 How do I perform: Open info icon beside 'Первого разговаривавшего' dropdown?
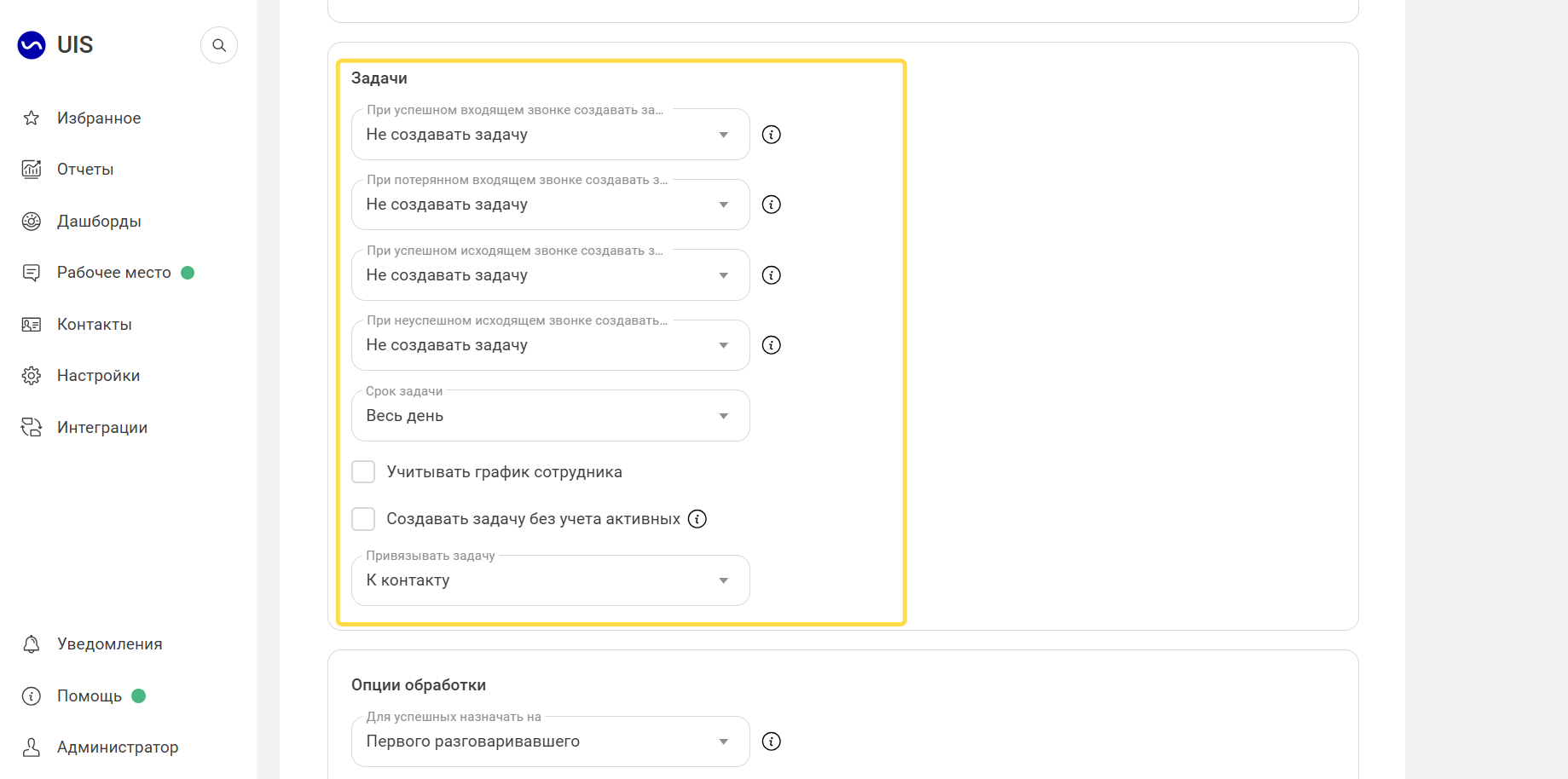coord(772,741)
